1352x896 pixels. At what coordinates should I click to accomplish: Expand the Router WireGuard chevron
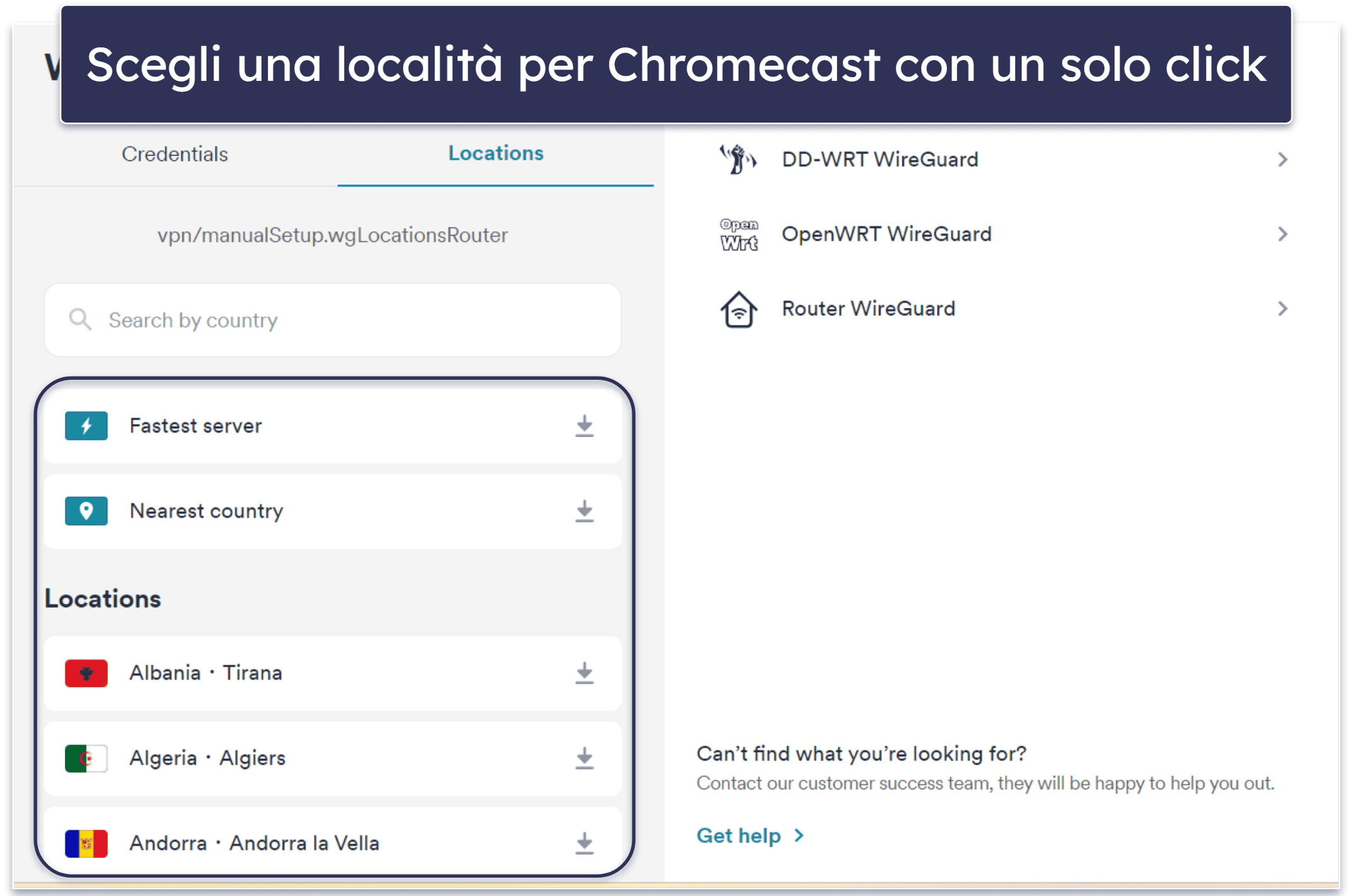(1283, 308)
